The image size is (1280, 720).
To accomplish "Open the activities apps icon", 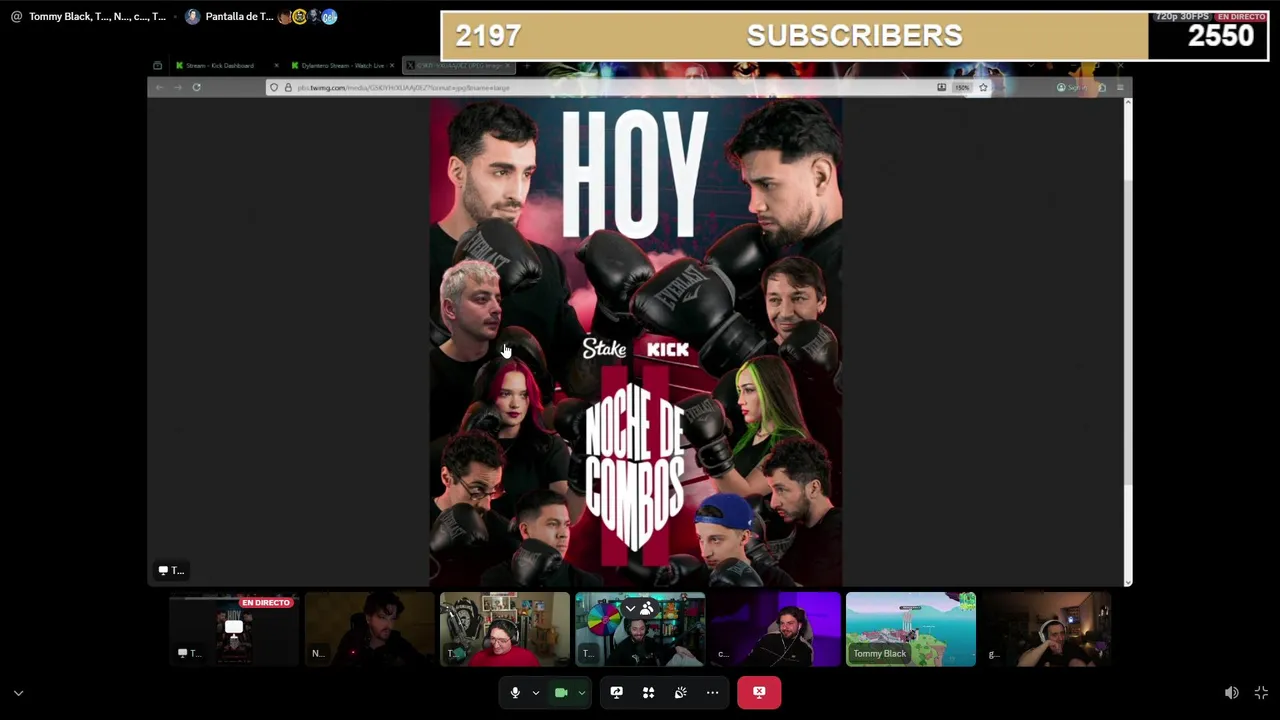I will pyautogui.click(x=648, y=692).
